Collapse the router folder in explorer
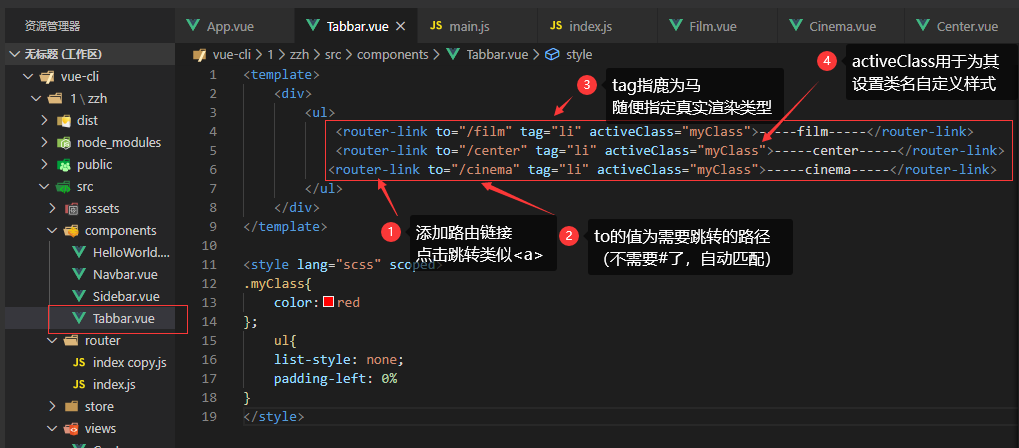This screenshot has width=1019, height=448. tap(52, 340)
